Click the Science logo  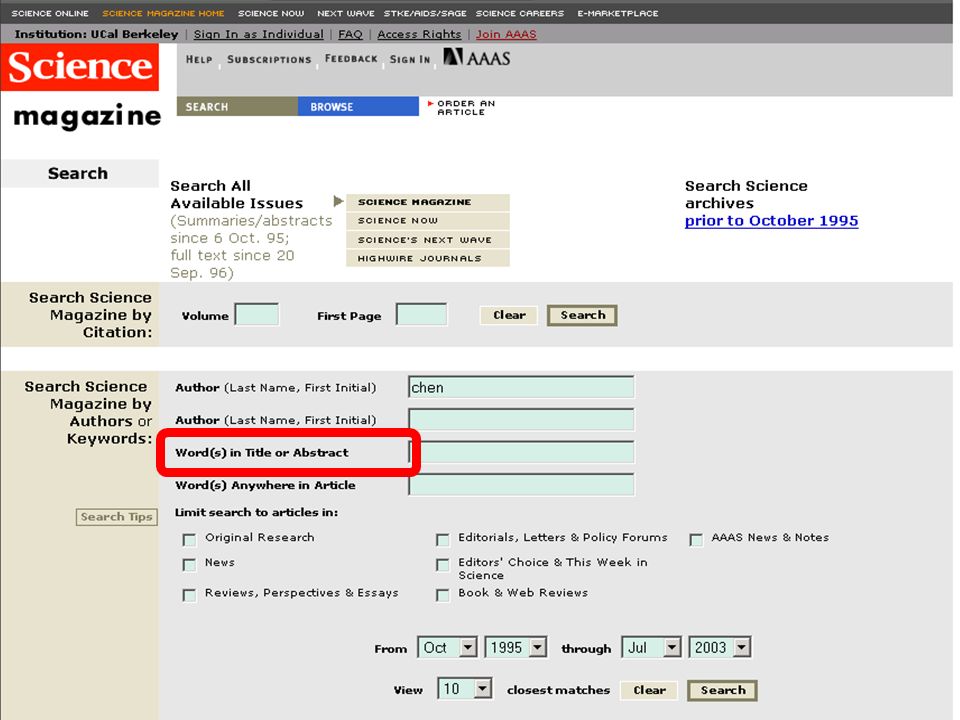pyautogui.click(x=80, y=67)
